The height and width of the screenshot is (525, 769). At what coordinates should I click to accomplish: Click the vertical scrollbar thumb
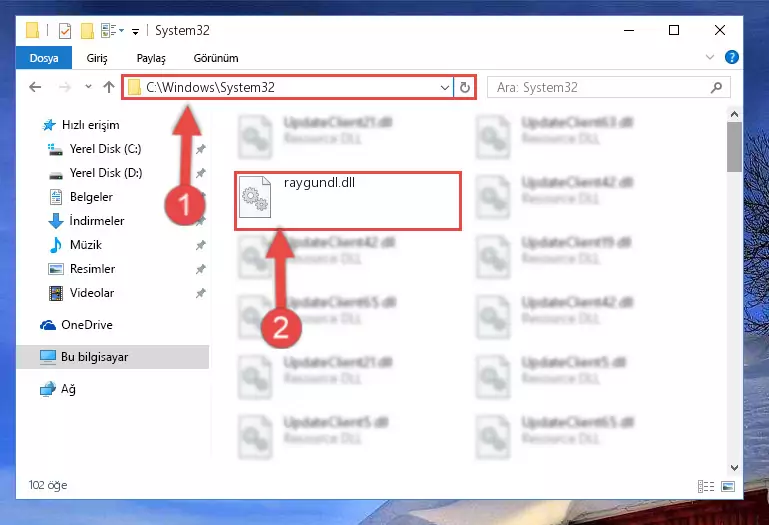coord(734,147)
